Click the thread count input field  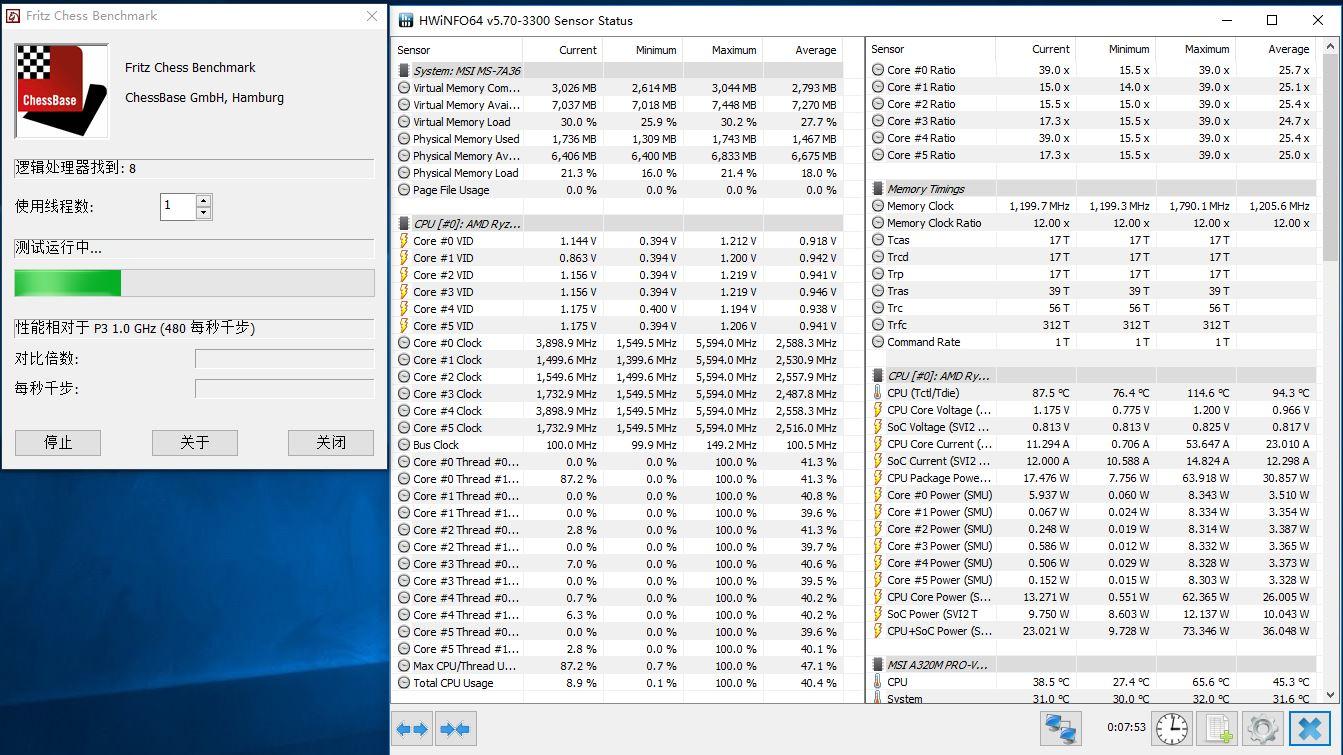coord(179,207)
